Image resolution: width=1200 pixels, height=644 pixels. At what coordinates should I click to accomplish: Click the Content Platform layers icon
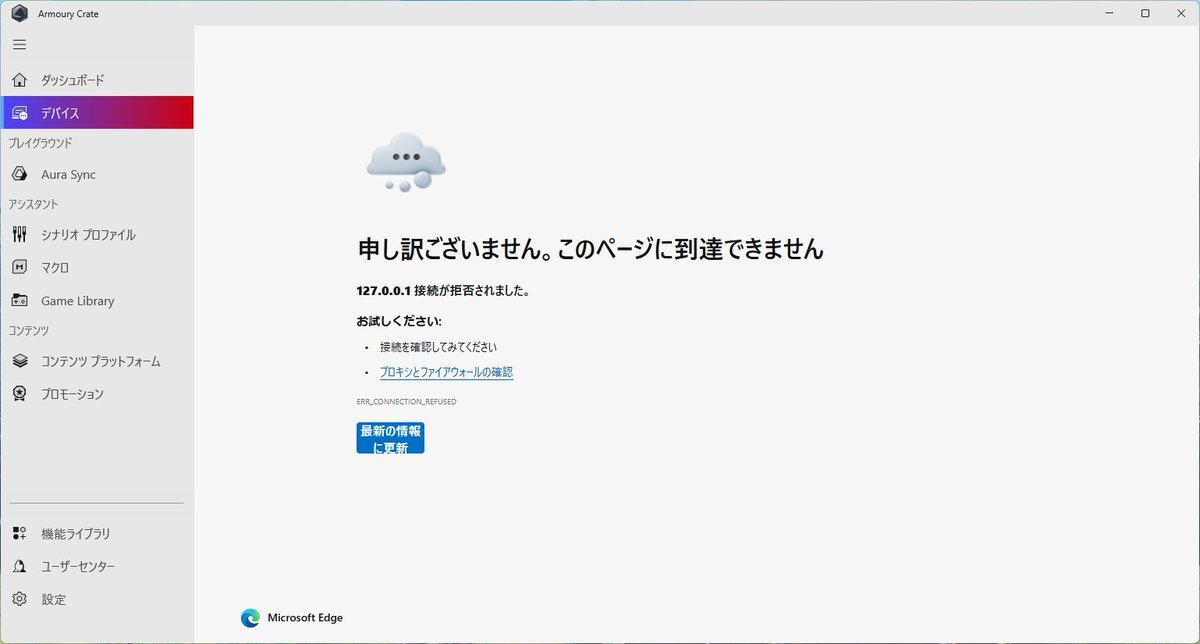pyautogui.click(x=20, y=361)
